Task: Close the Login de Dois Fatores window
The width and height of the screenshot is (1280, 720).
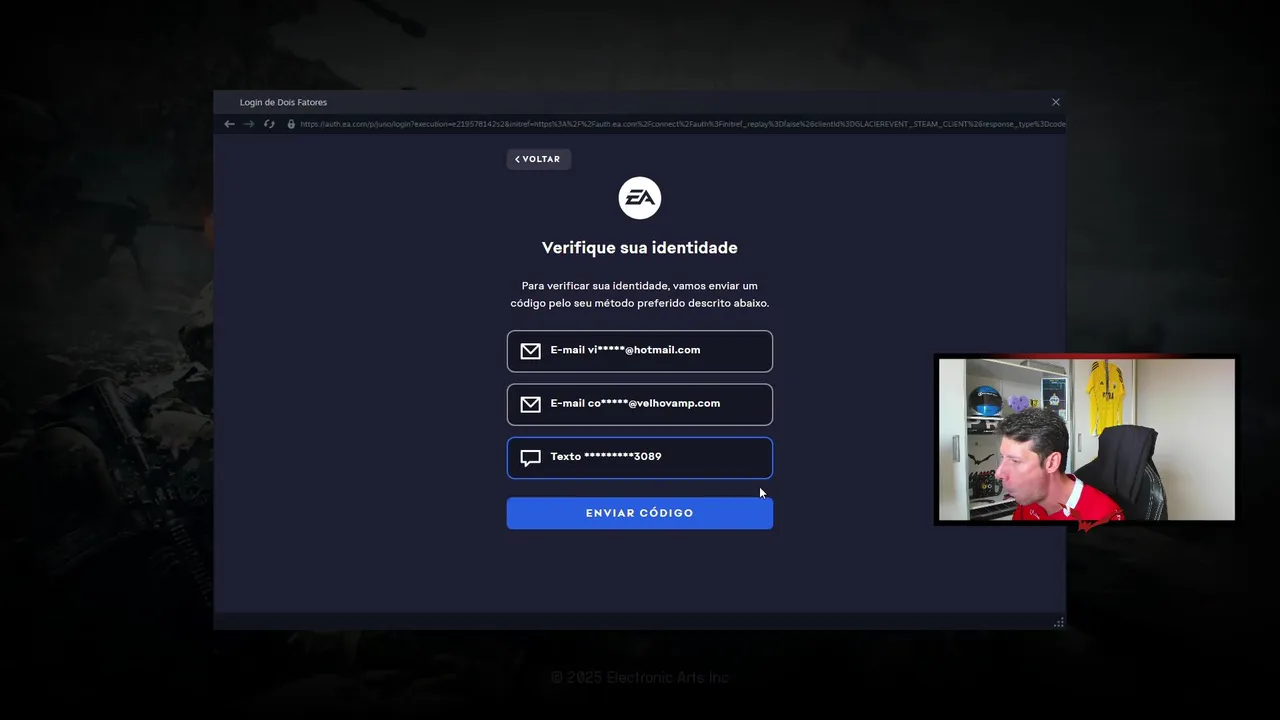Action: [x=1055, y=102]
